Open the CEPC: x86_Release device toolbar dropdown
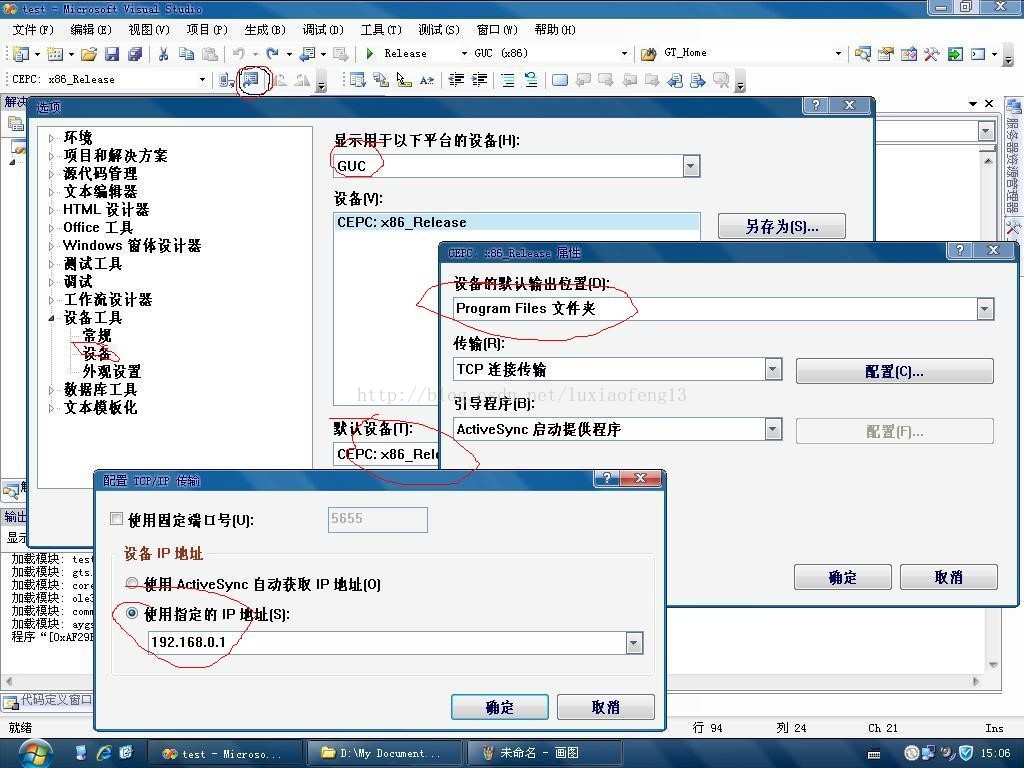The width and height of the screenshot is (1024, 768). point(202,80)
